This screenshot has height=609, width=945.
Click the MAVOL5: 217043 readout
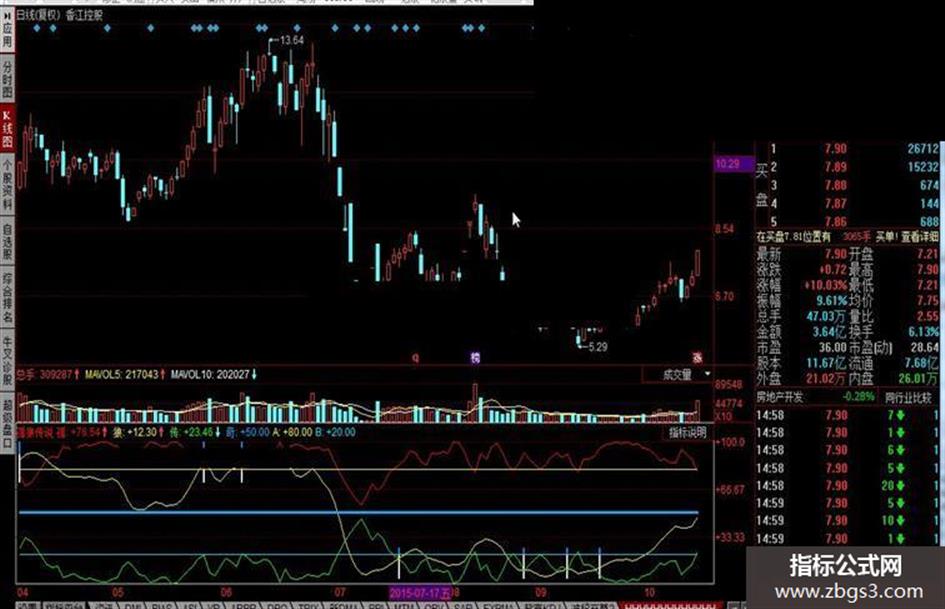[x=122, y=374]
